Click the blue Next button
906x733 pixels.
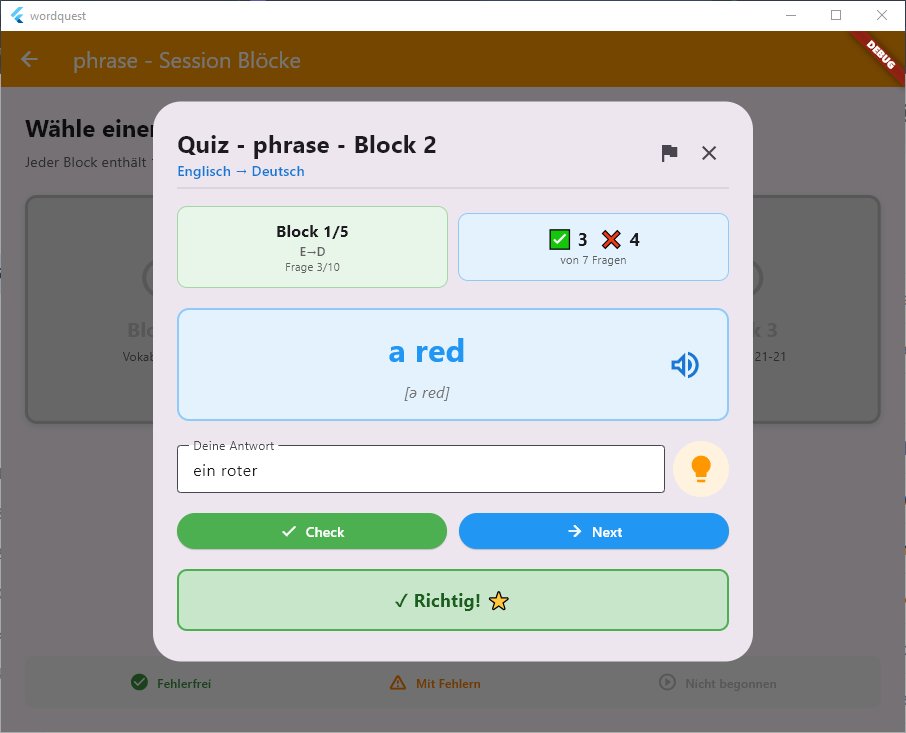[593, 531]
